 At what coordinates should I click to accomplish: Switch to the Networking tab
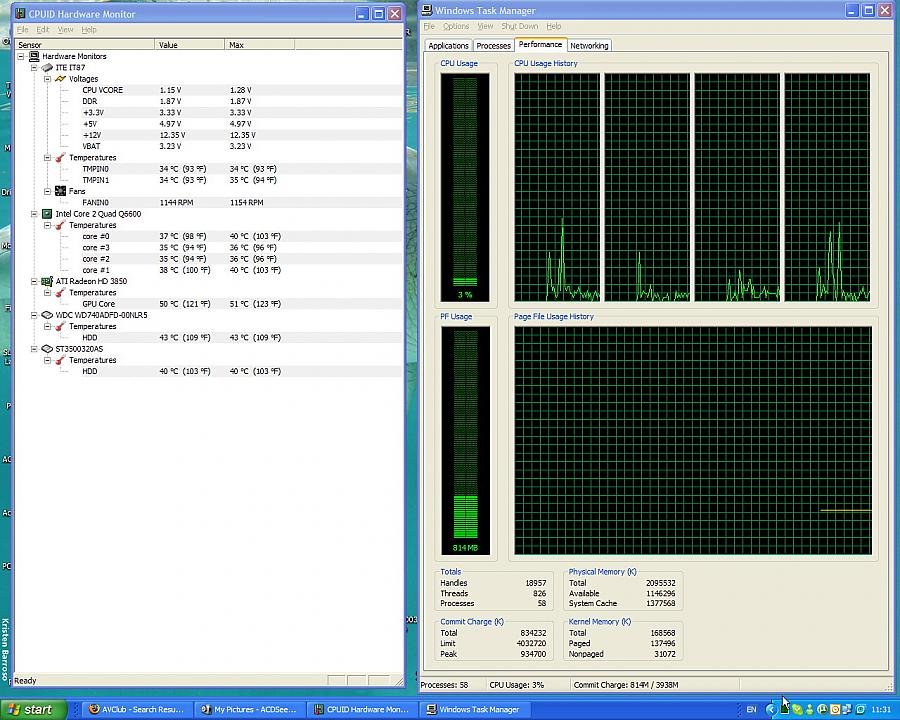[589, 46]
